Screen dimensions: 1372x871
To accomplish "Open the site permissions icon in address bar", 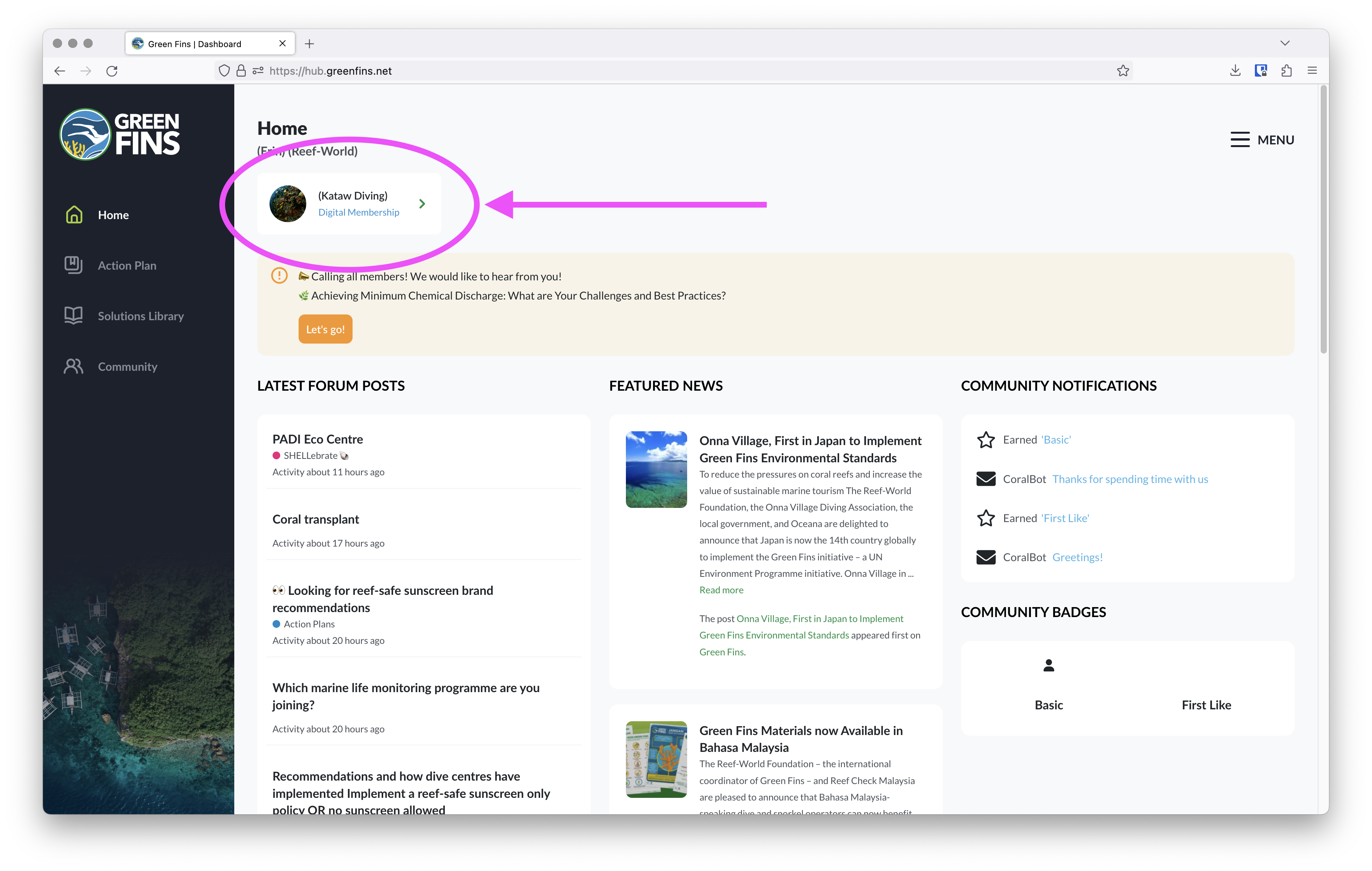I will pos(258,71).
